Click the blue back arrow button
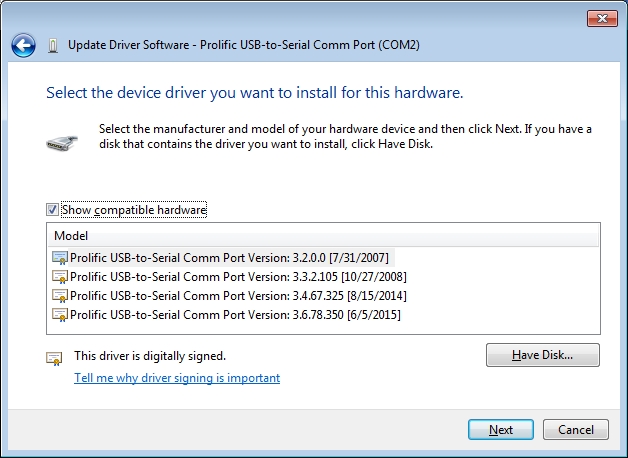Image resolution: width=628 pixels, height=458 pixels. (x=23, y=45)
